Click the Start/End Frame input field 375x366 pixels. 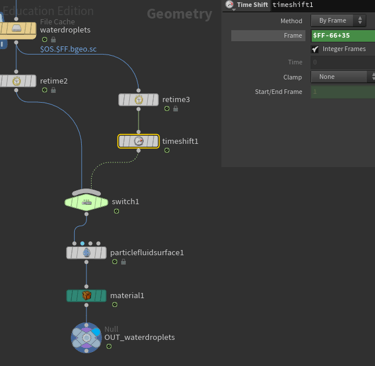tap(343, 92)
